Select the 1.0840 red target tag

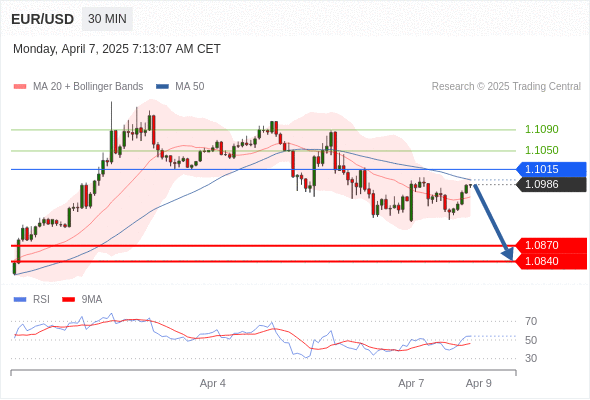point(551,261)
